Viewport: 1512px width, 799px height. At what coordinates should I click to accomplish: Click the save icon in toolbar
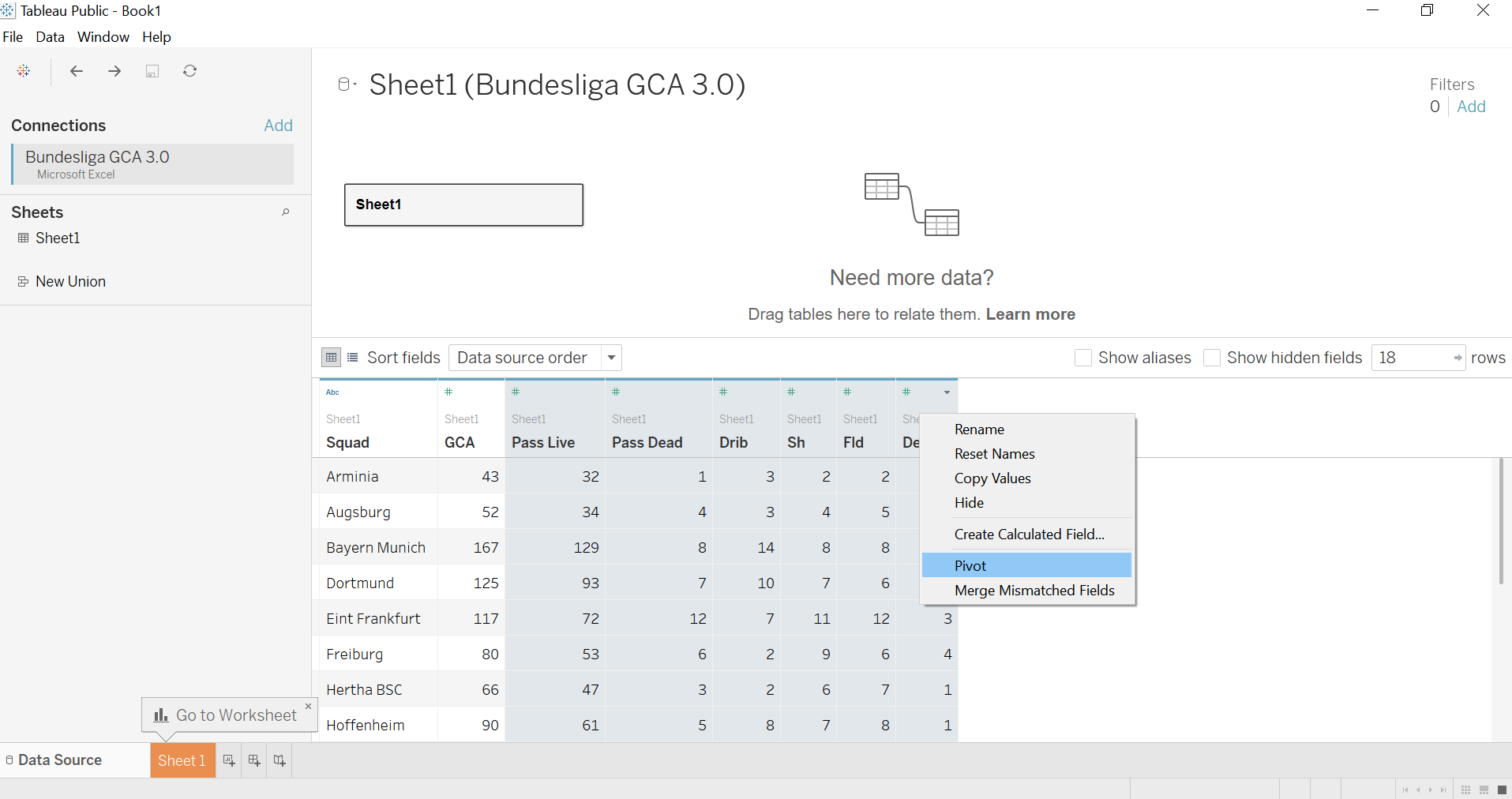(152, 71)
